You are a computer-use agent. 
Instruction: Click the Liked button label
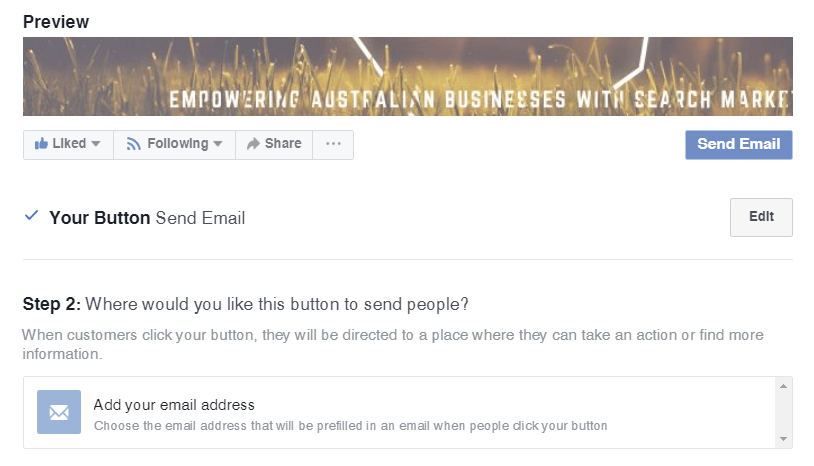pyautogui.click(x=69, y=143)
